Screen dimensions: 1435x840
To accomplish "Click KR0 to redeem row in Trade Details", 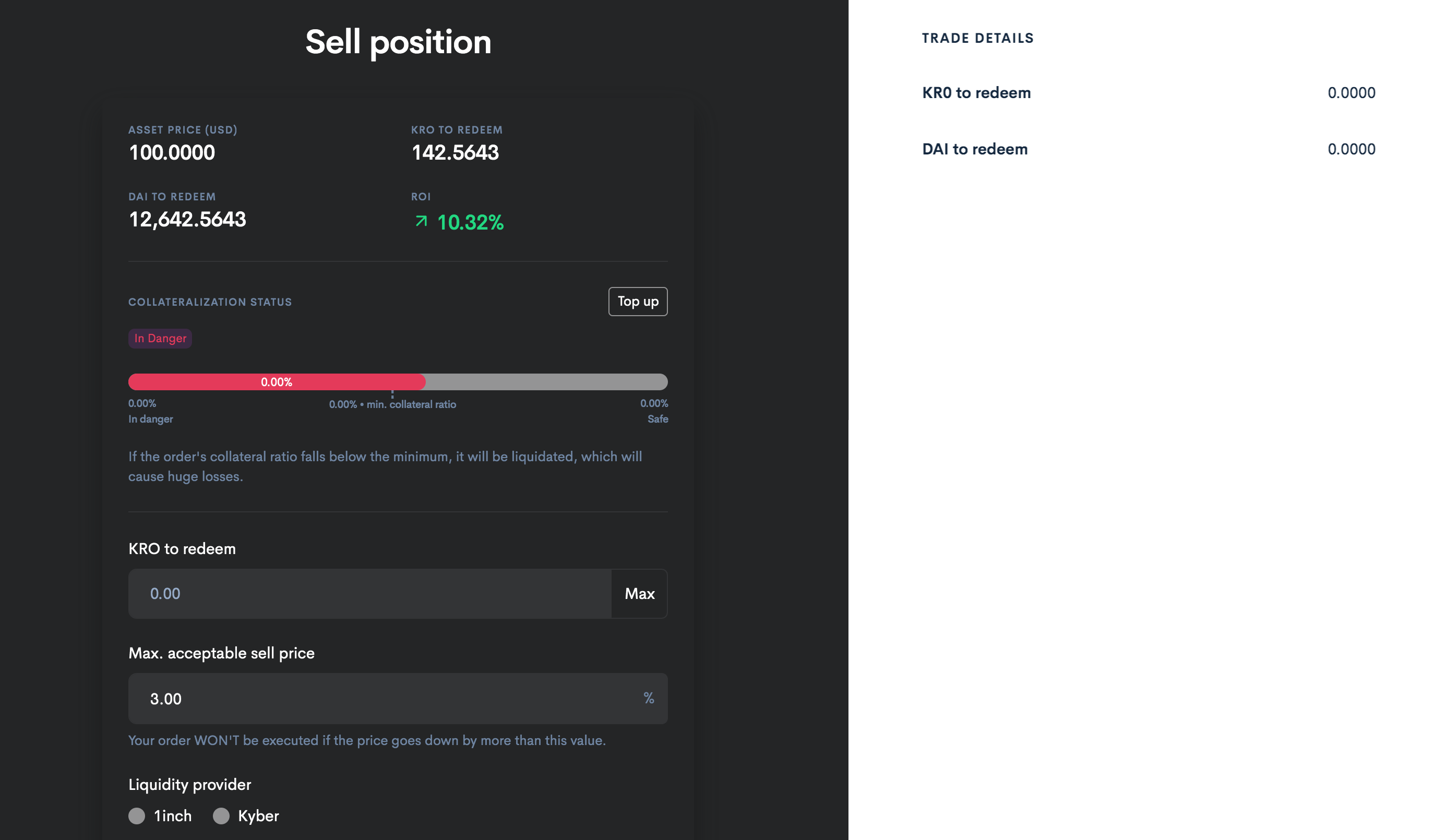I will click(x=1149, y=92).
